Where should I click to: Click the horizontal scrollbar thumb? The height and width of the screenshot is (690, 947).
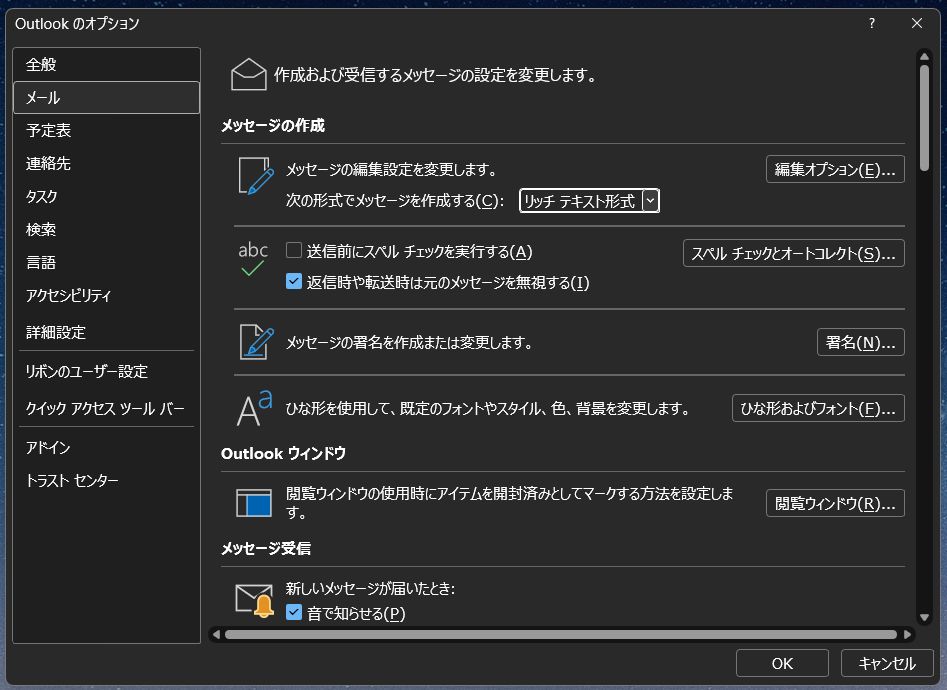(x=560, y=634)
